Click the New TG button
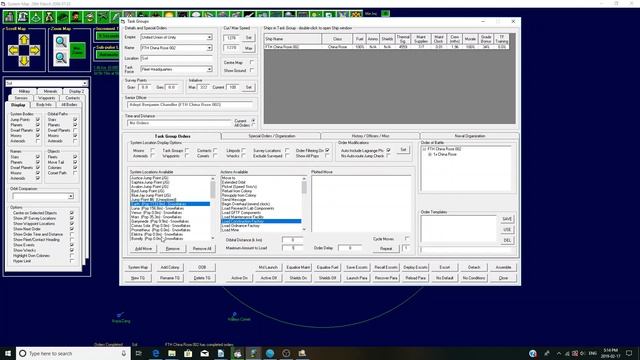 coord(138,278)
